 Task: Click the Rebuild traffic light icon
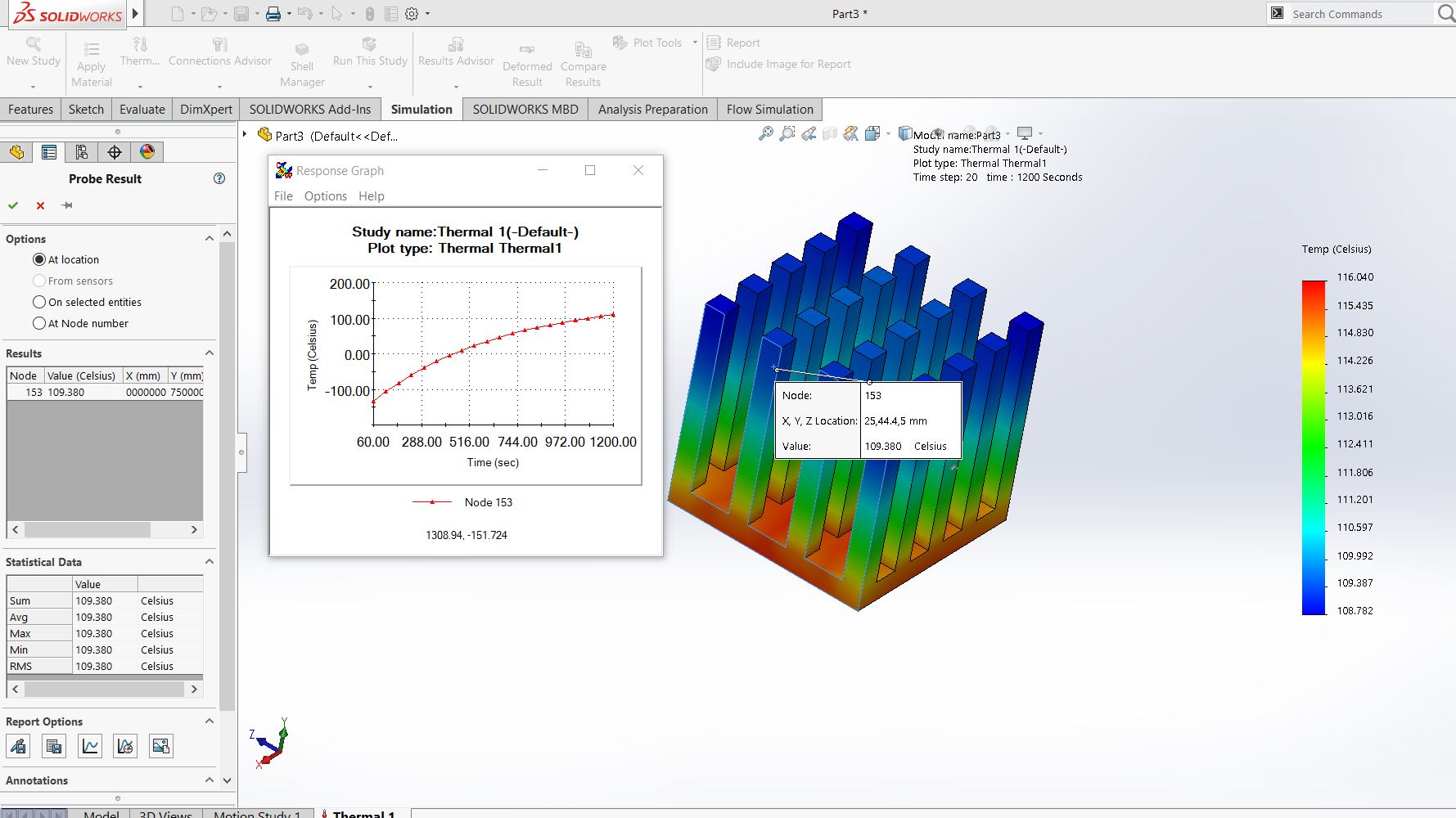tap(370, 14)
